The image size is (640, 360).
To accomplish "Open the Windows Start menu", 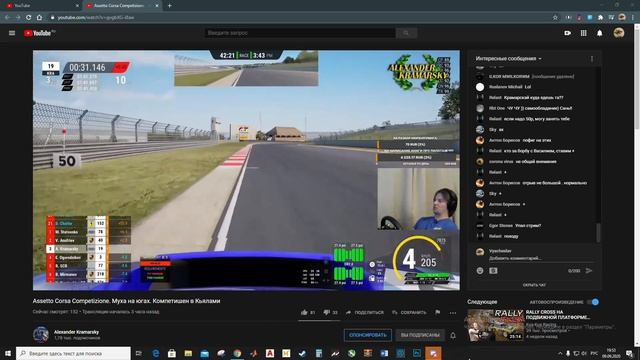I will pos(8,353).
